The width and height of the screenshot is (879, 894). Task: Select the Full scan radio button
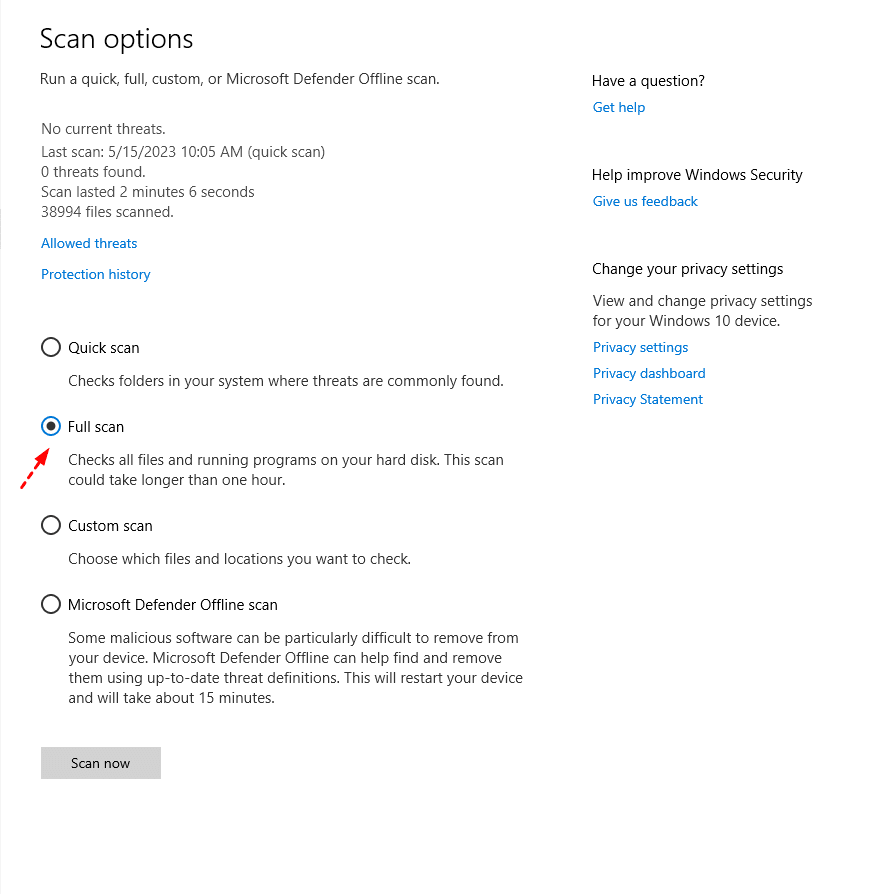(51, 426)
